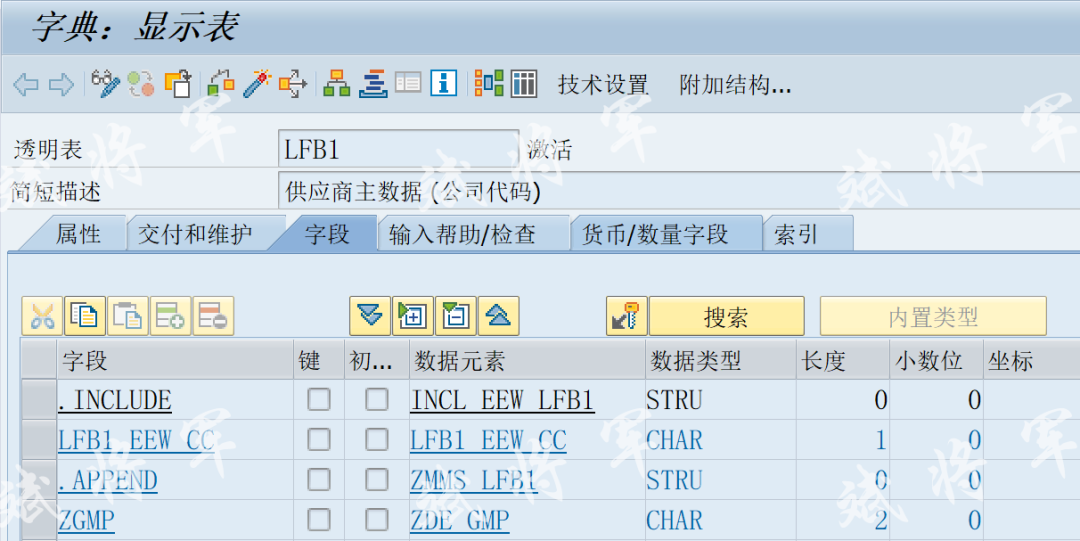Select the ZGMP row selector
This screenshot has width=1080, height=541.
[x=38, y=519]
